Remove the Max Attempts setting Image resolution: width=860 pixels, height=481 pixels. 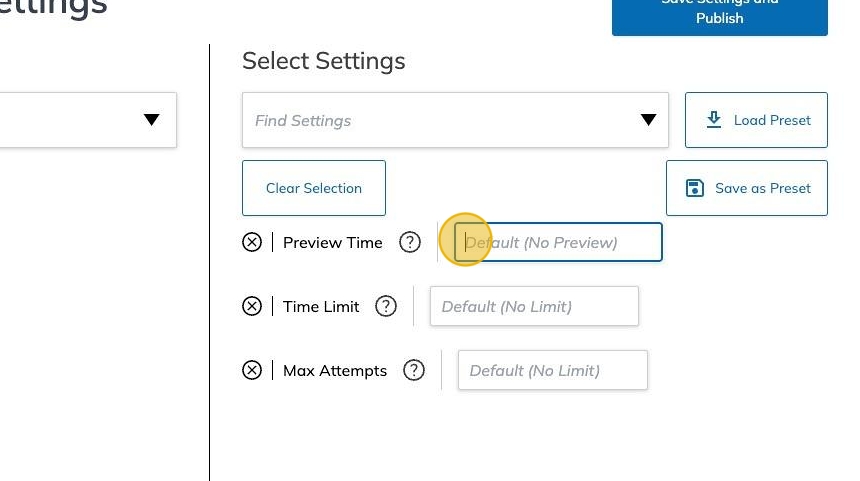click(252, 370)
